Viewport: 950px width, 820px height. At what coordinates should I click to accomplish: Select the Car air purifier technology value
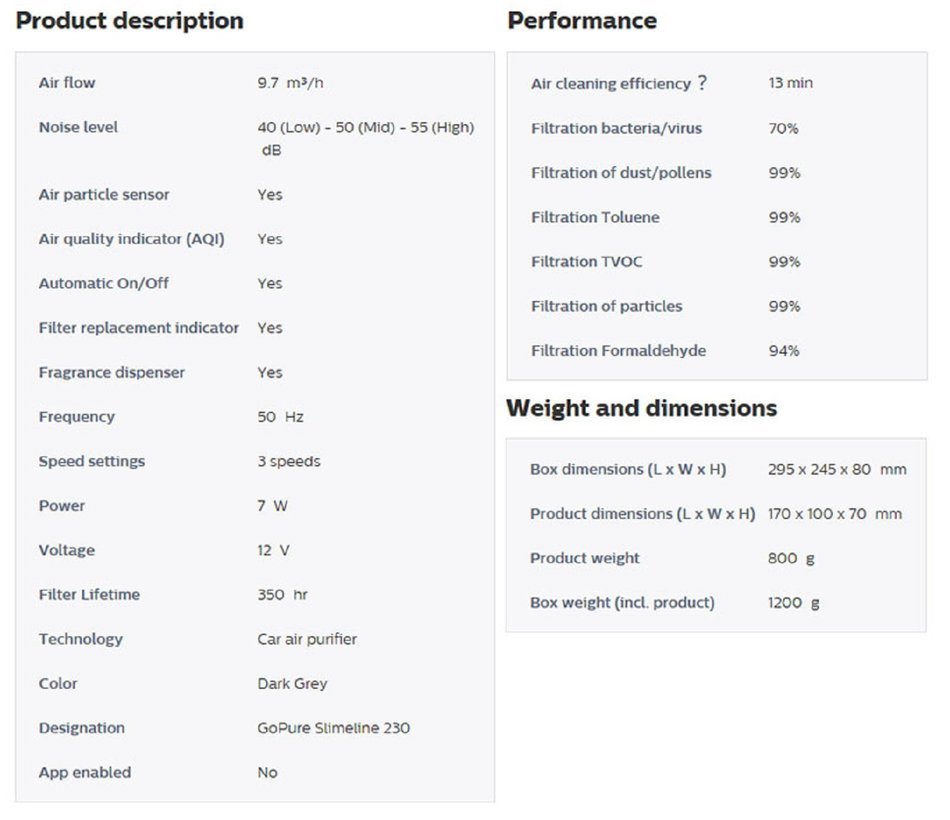[307, 639]
